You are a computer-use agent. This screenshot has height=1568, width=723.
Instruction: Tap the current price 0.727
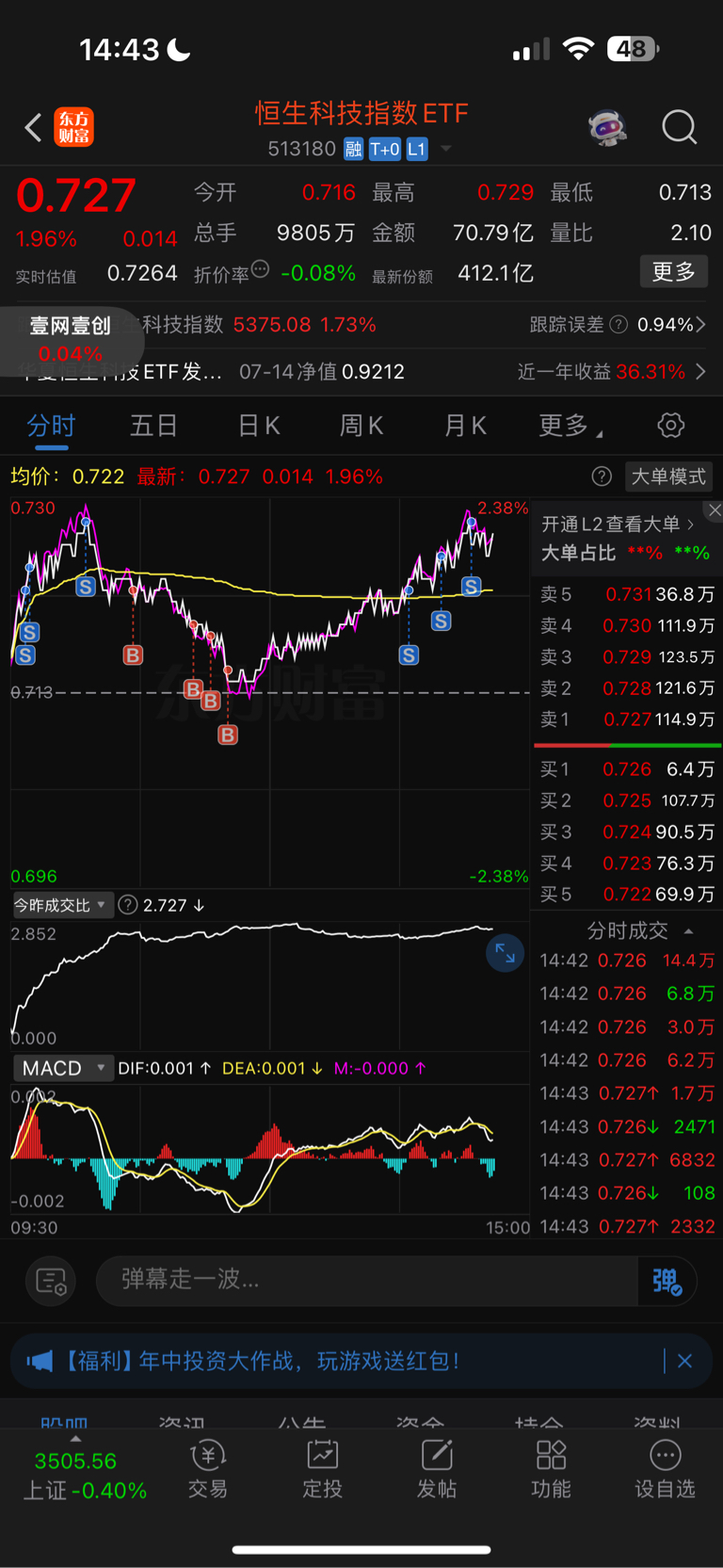tap(76, 197)
